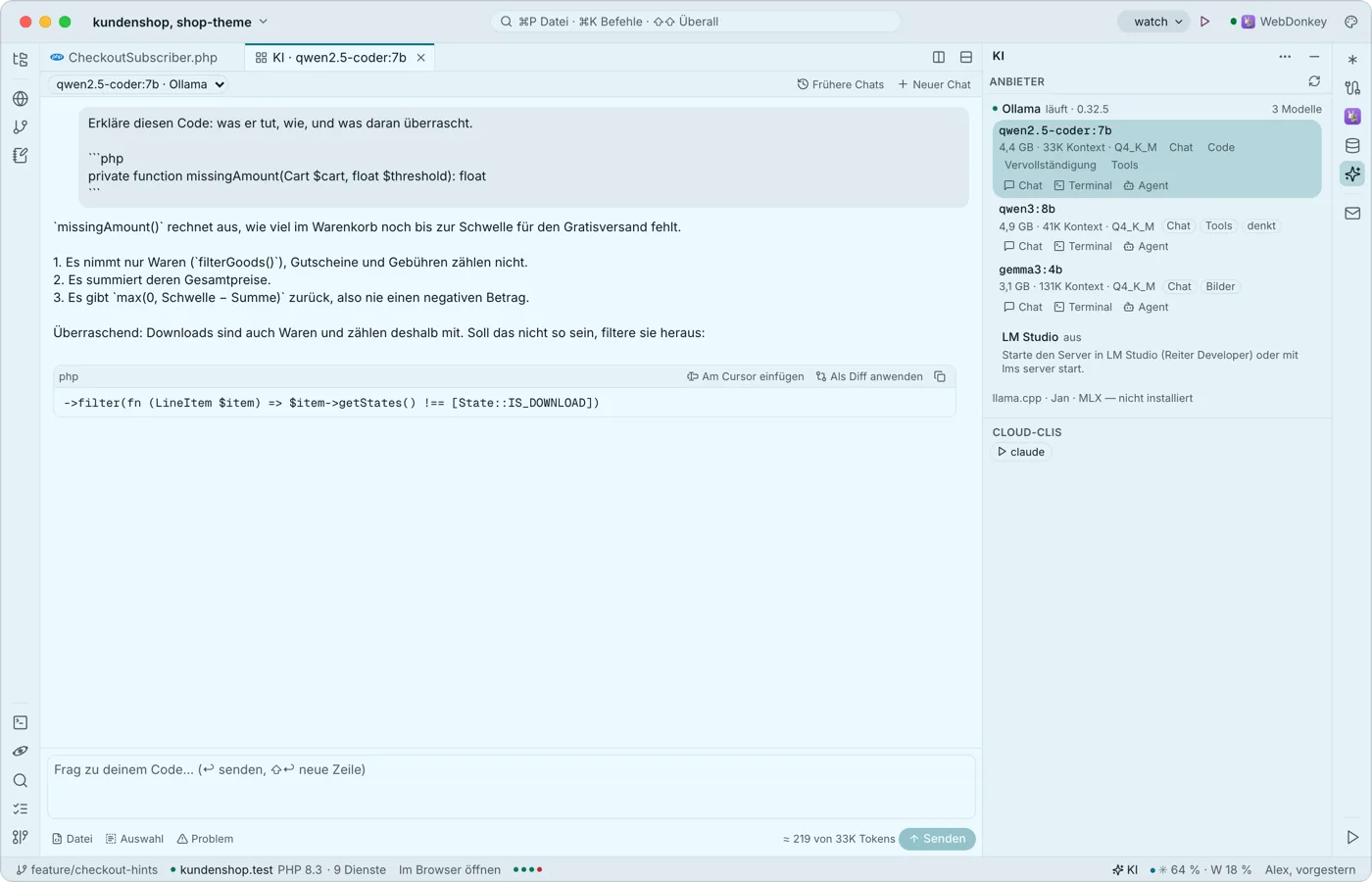Close the KI · qwen2.5-coder:7b tab

coord(421,58)
